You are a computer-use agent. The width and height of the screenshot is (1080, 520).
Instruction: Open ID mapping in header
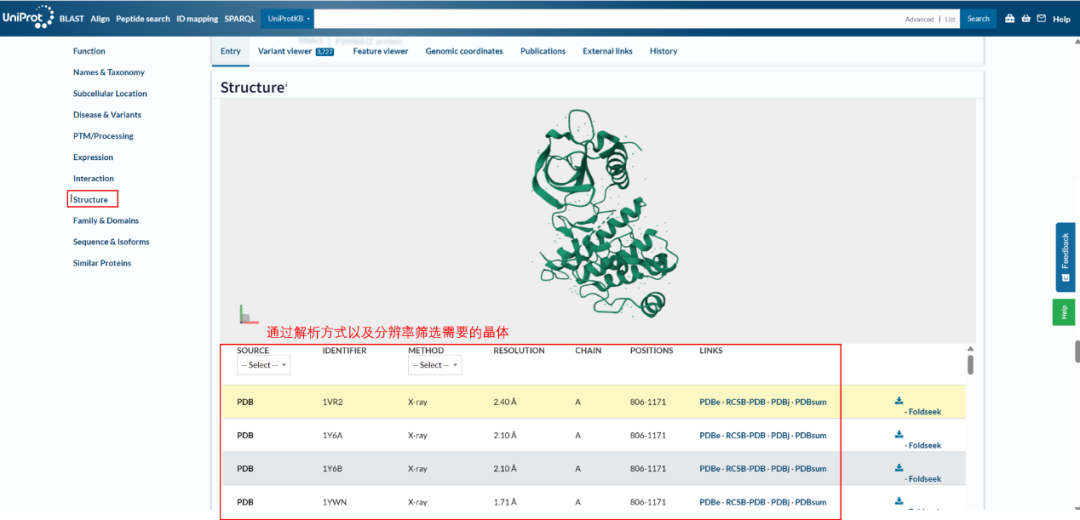pos(197,19)
